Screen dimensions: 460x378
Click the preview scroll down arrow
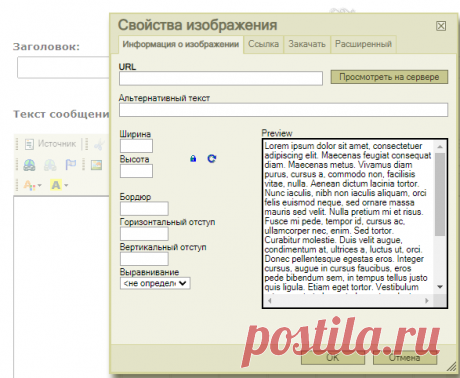440,287
